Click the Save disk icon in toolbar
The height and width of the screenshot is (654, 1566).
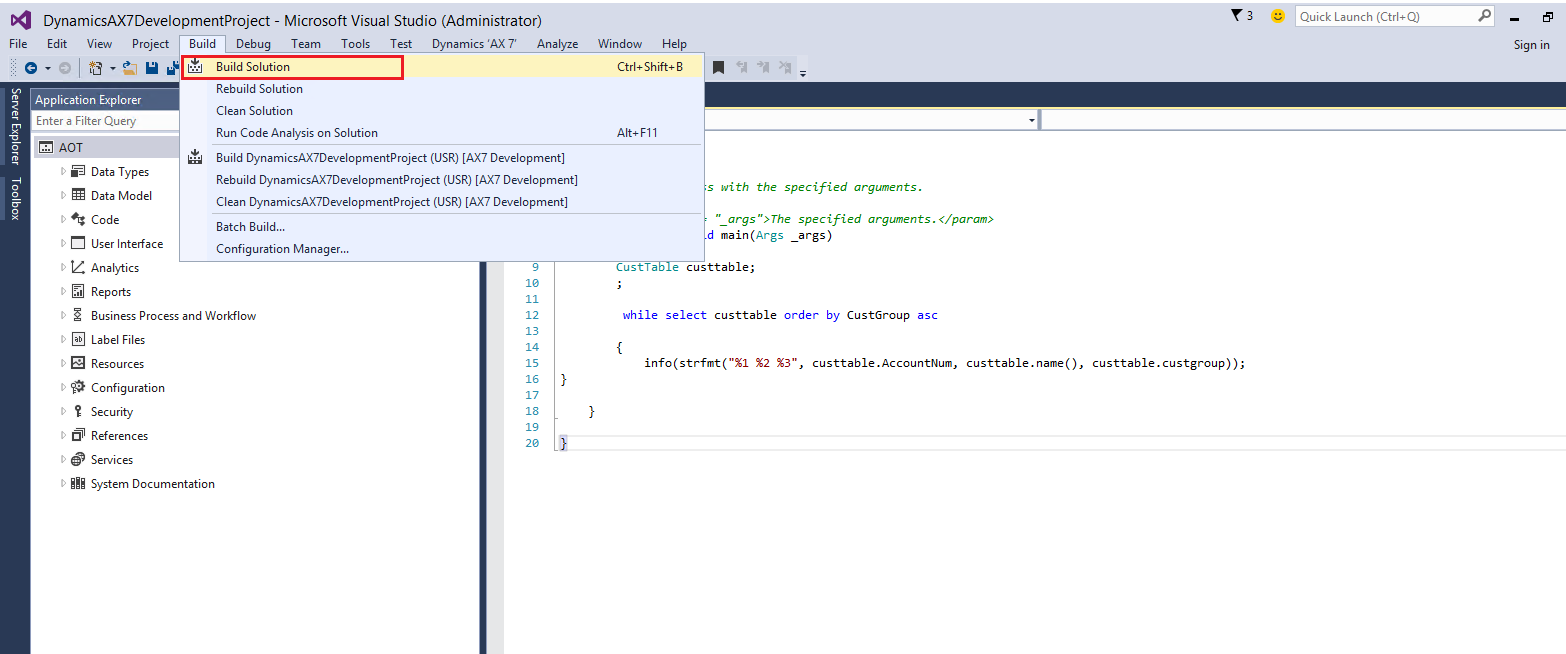(152, 68)
